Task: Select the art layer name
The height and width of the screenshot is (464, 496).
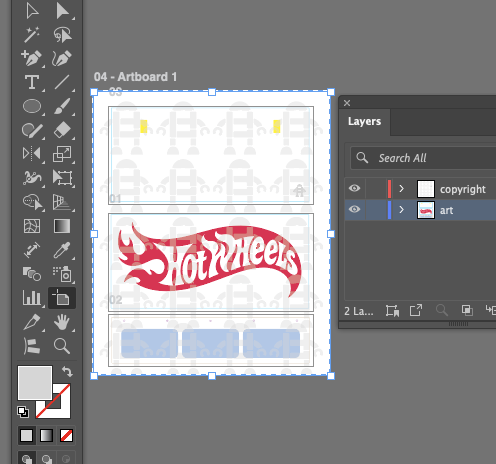Action: 446,210
